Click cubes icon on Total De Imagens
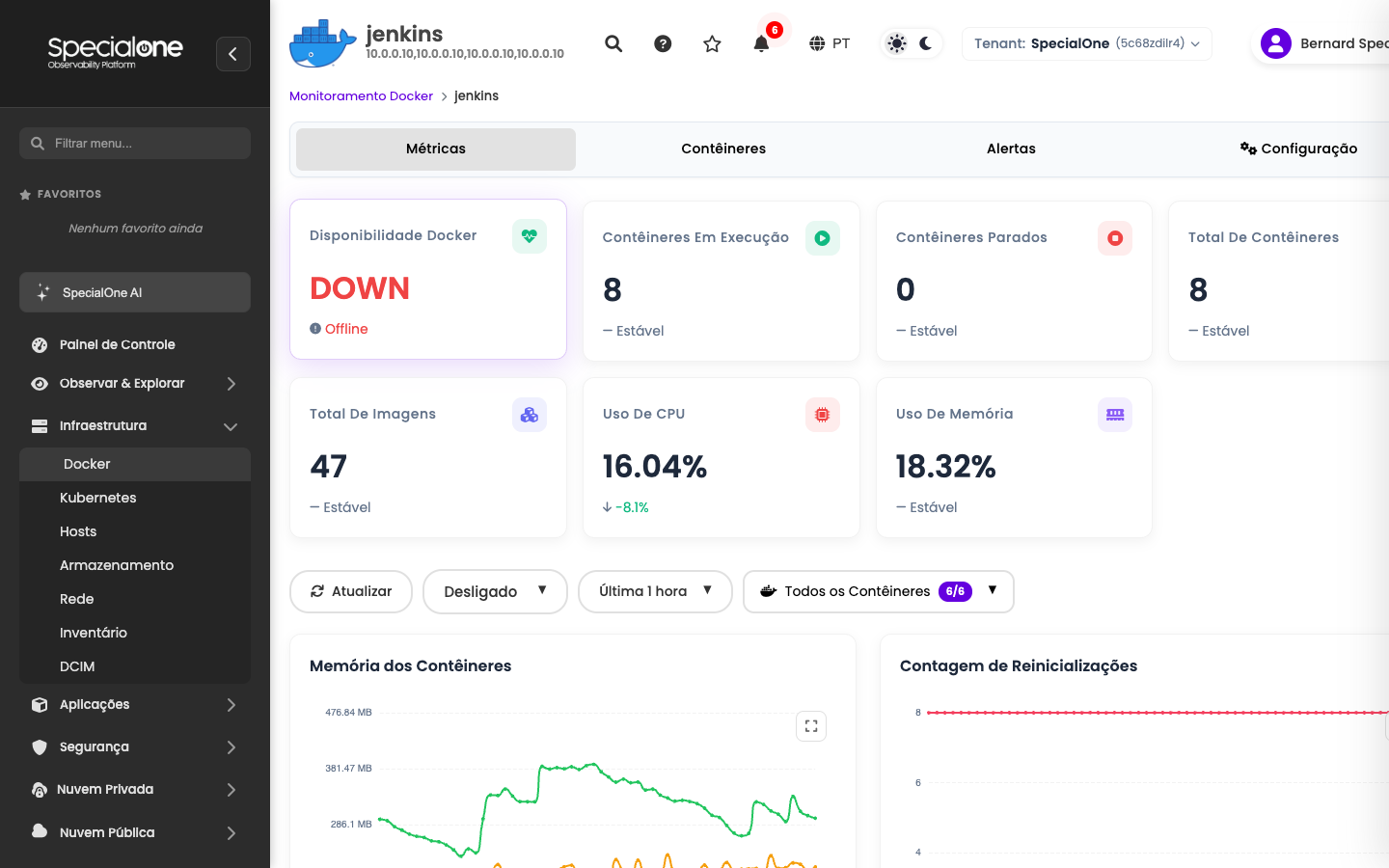This screenshot has height=868, width=1389. point(530,415)
